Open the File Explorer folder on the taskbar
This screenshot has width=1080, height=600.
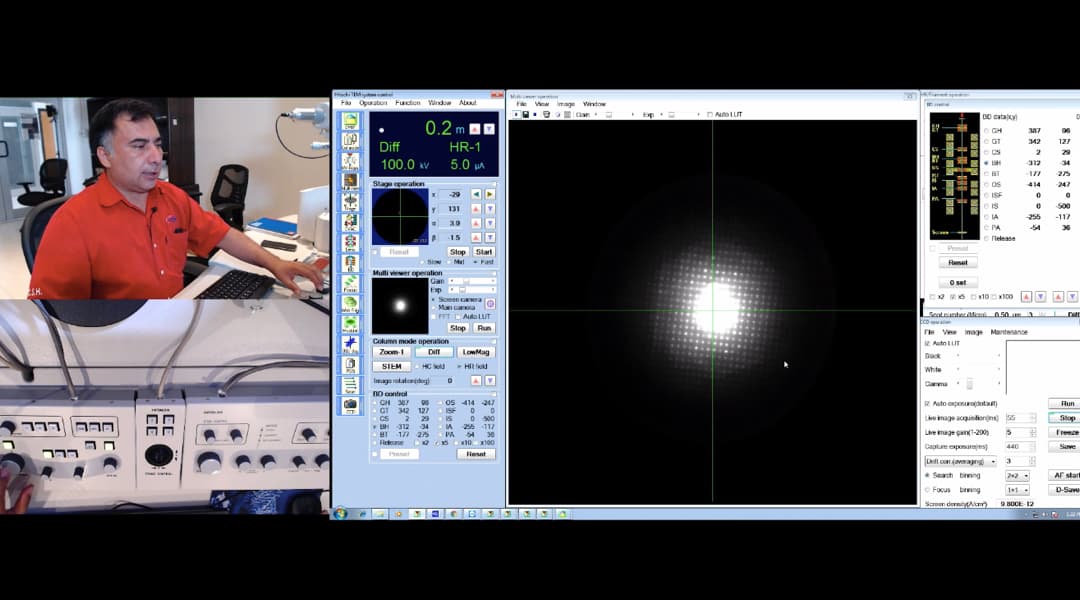380,514
